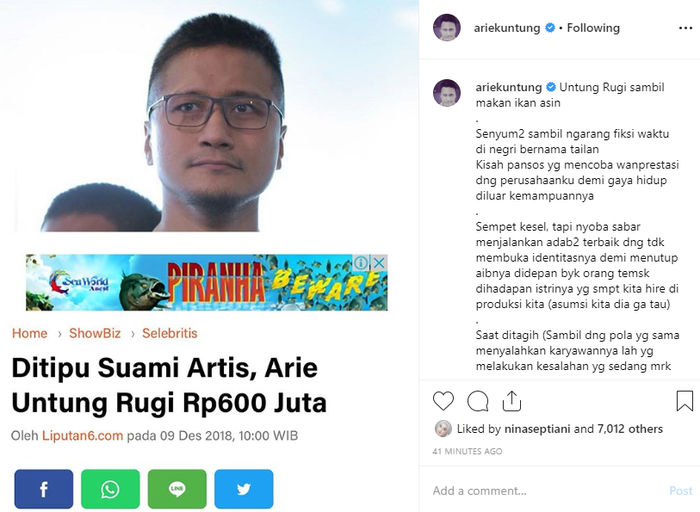Viewport: 700px width, 512px height.
Task: Share article via LINE button
Action: pyautogui.click(x=177, y=489)
